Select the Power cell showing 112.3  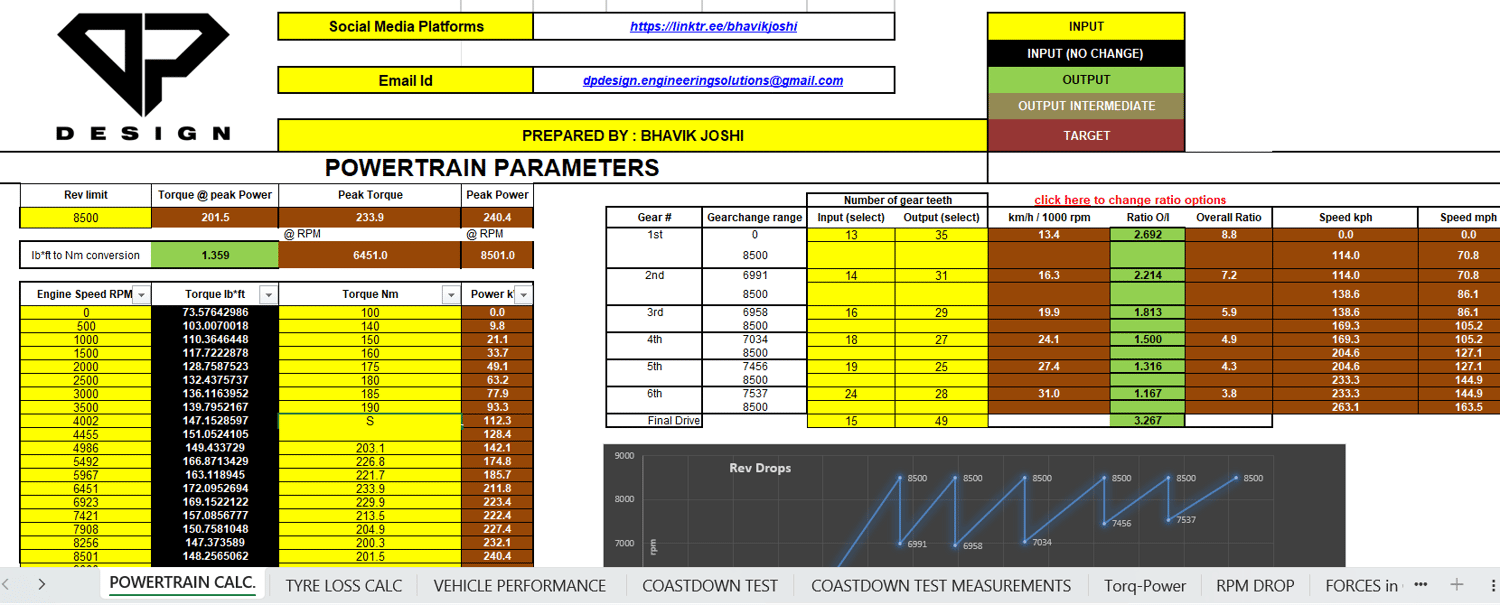click(497, 422)
